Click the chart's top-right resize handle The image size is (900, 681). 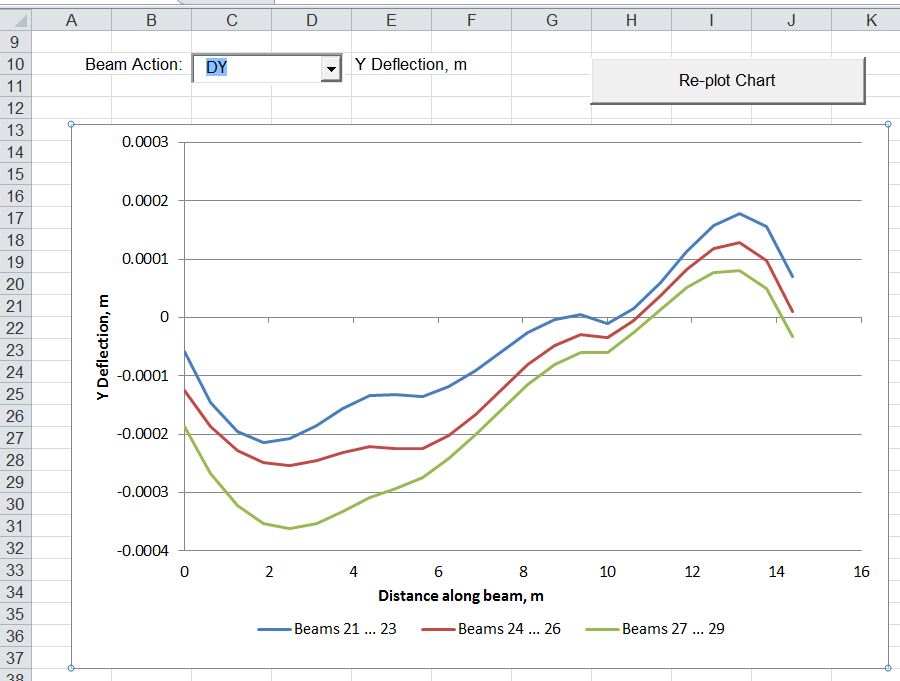point(889,124)
